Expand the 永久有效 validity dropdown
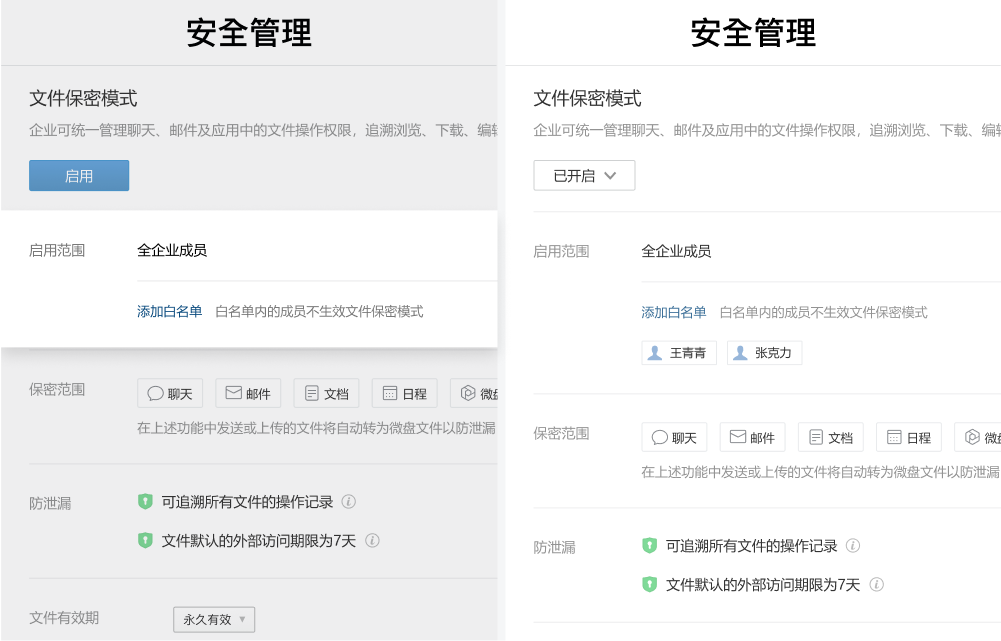Image resolution: width=1001 pixels, height=641 pixels. [214, 620]
